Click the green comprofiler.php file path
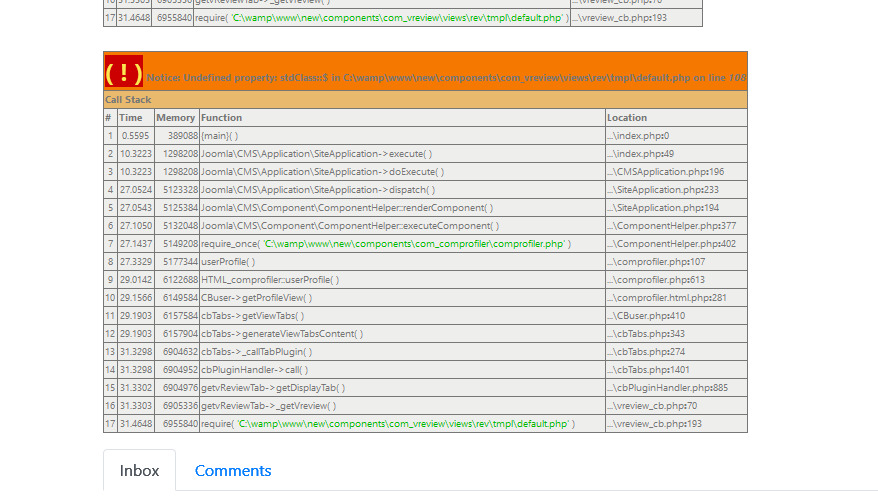878x500 pixels. coord(415,244)
